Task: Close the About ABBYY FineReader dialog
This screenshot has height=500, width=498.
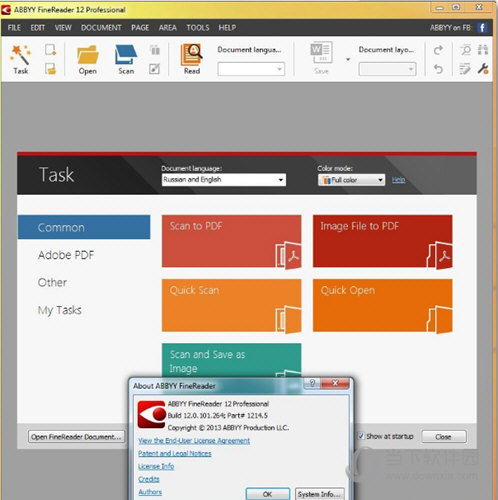Action: (335, 383)
